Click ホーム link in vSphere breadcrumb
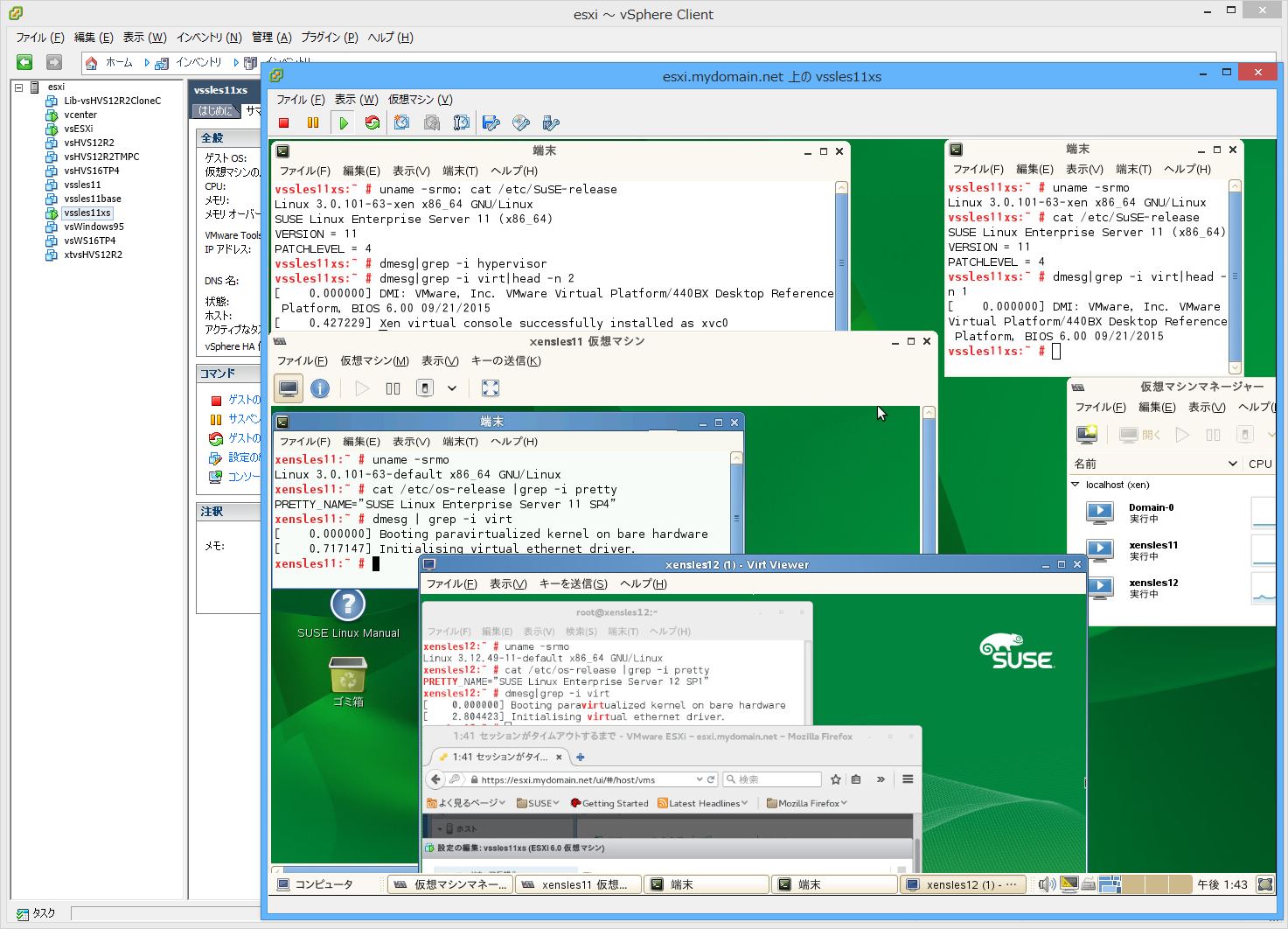The height and width of the screenshot is (929, 1288). tap(119, 63)
